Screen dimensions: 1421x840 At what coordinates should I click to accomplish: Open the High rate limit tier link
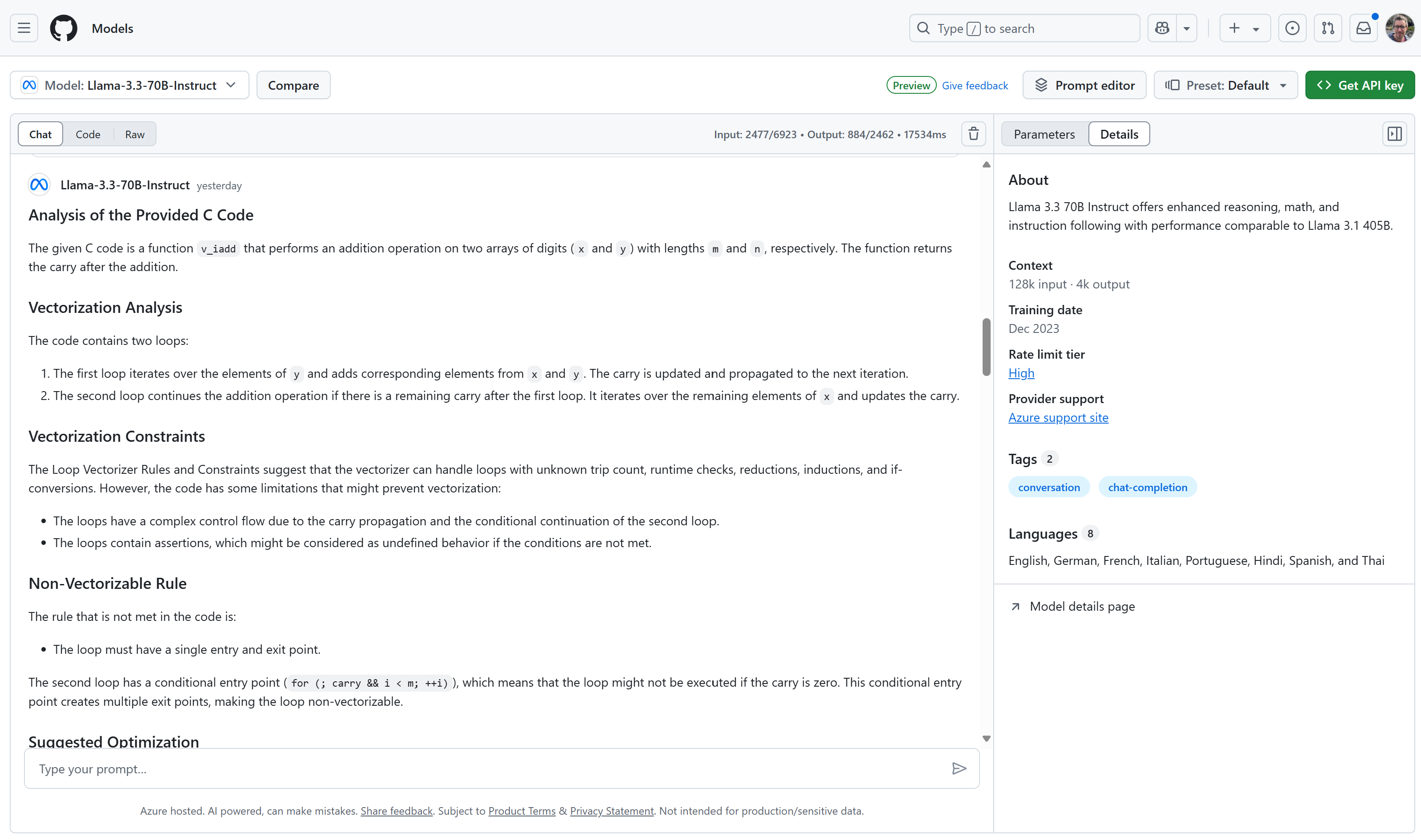tap(1021, 373)
